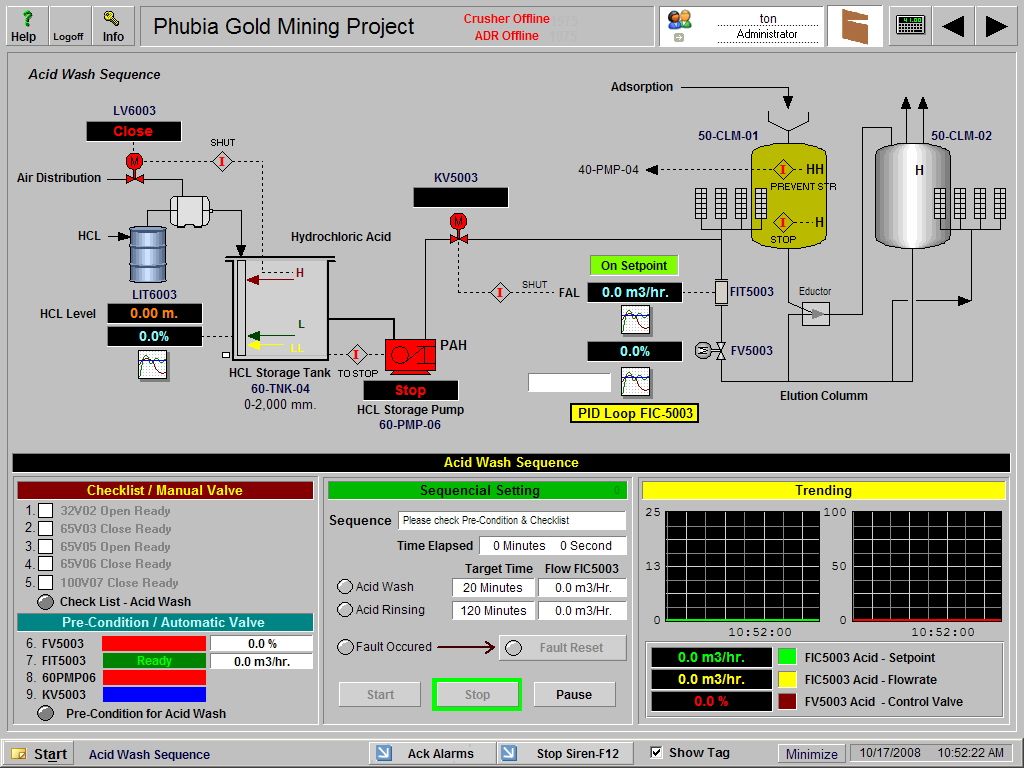The height and width of the screenshot is (768, 1024).
Task: Click the right navigation arrow in the header
Action: tap(995, 25)
